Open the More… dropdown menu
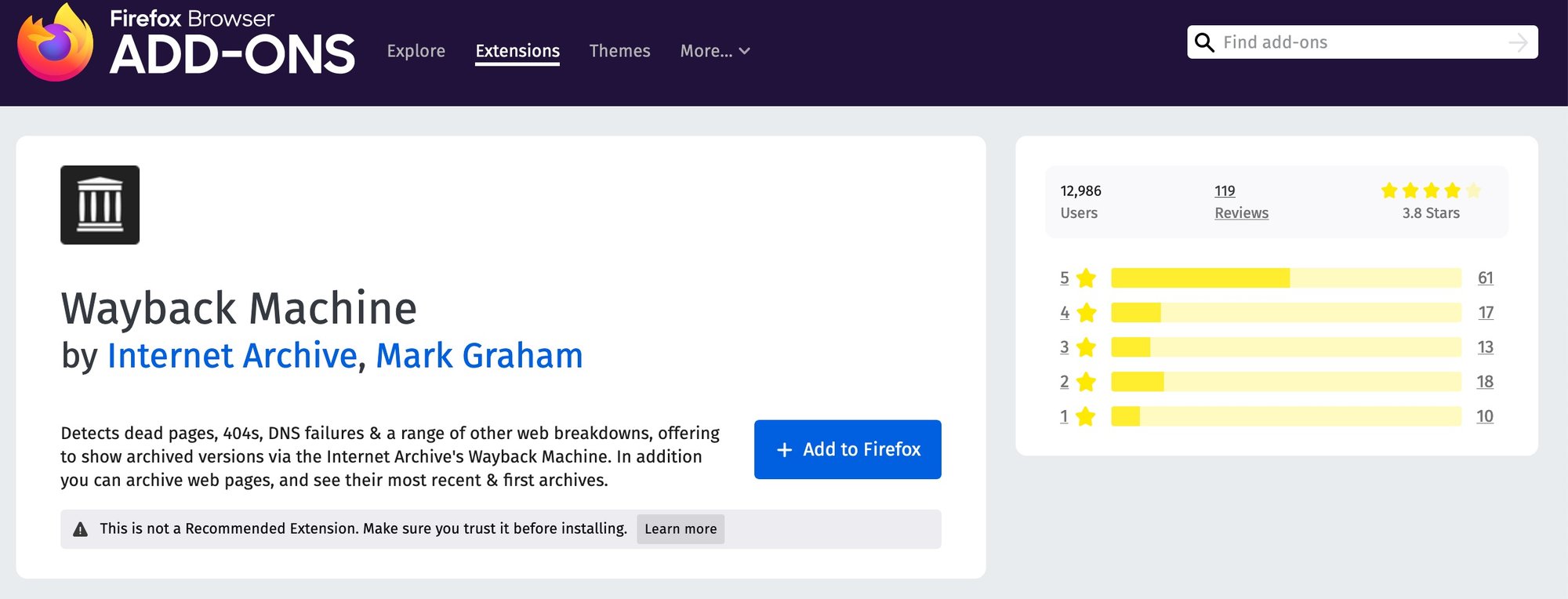Viewport: 1568px width, 599px height. click(715, 51)
